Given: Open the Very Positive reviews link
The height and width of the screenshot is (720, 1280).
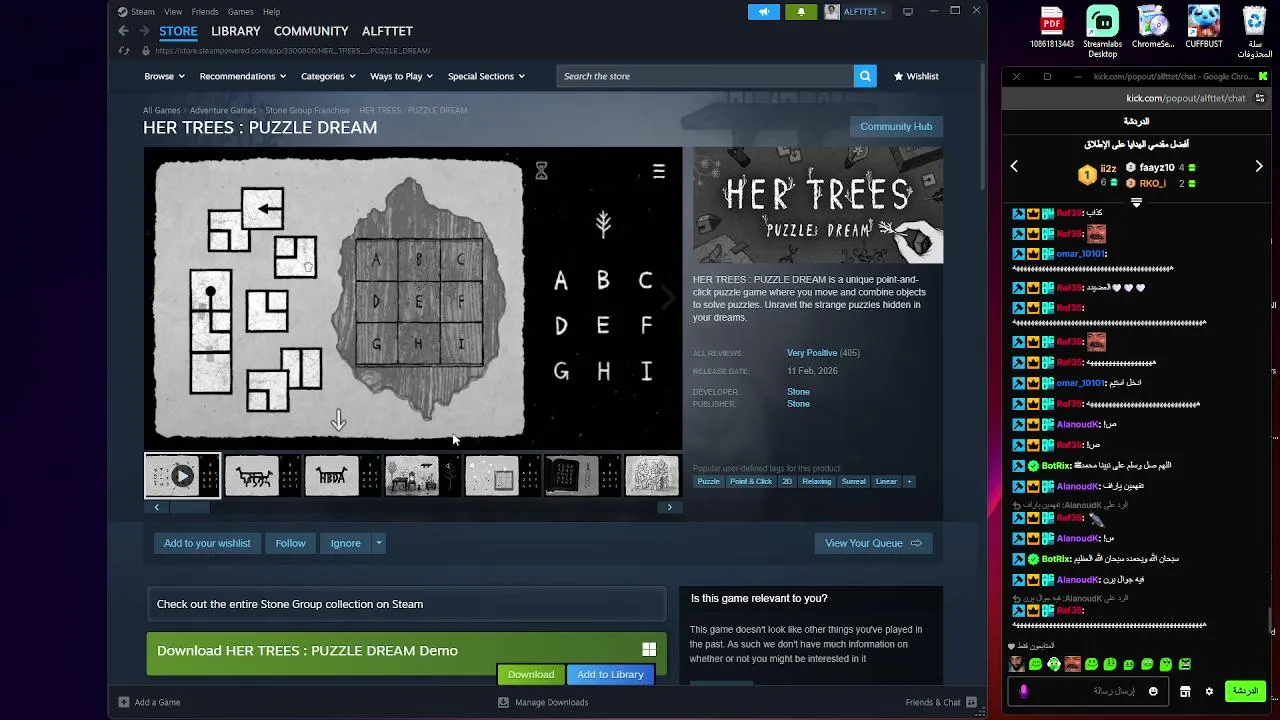Looking at the screenshot, I should (812, 353).
